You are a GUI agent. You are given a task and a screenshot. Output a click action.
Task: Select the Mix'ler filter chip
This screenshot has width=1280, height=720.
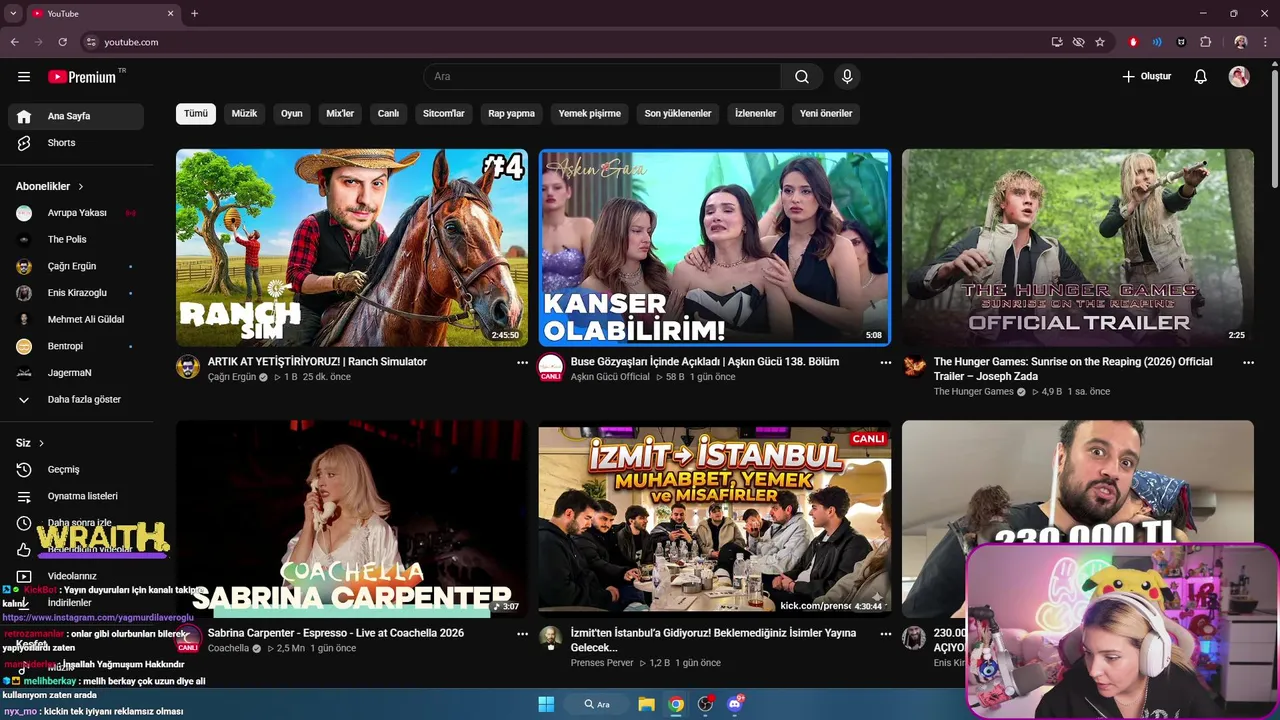[340, 114]
